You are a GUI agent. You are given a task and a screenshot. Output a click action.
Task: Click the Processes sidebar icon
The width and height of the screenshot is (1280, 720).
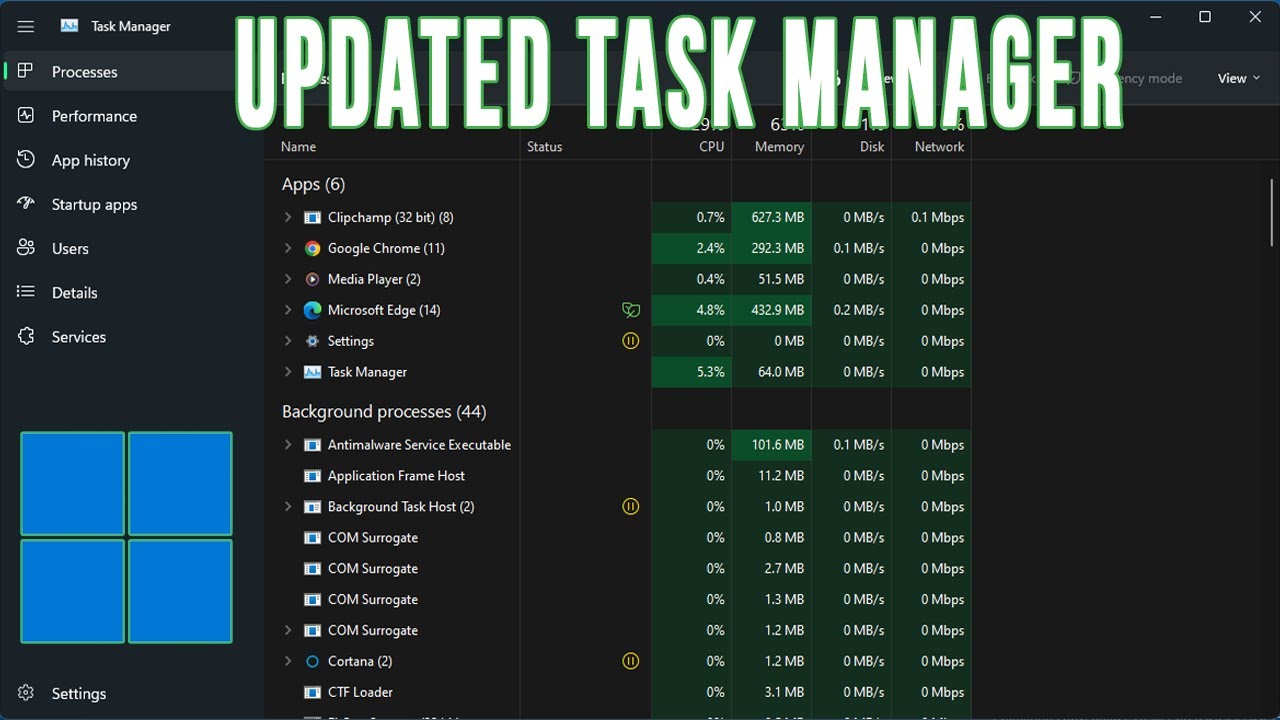[26, 71]
